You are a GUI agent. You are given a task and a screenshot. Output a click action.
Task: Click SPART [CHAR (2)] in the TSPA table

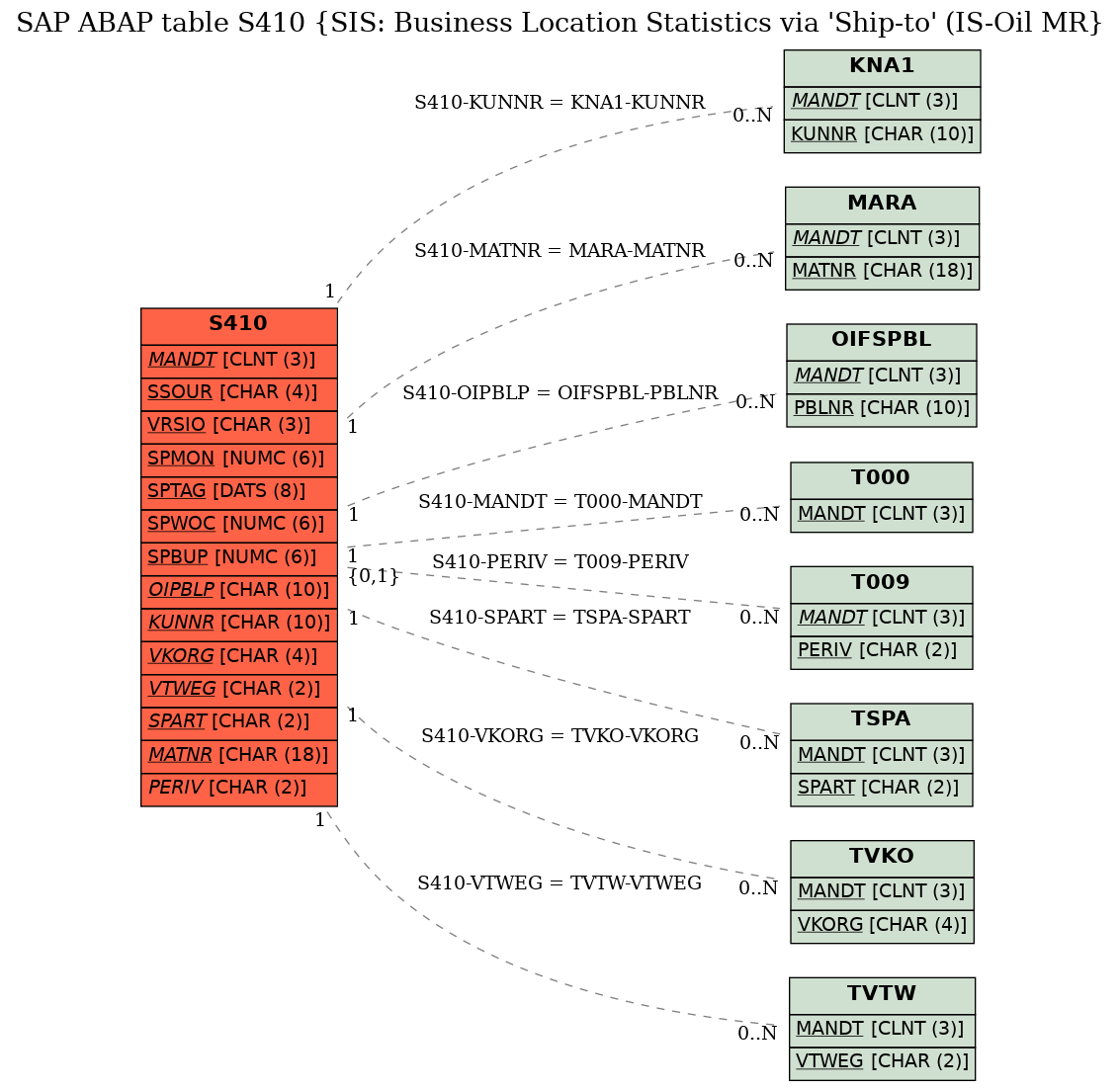point(882,789)
